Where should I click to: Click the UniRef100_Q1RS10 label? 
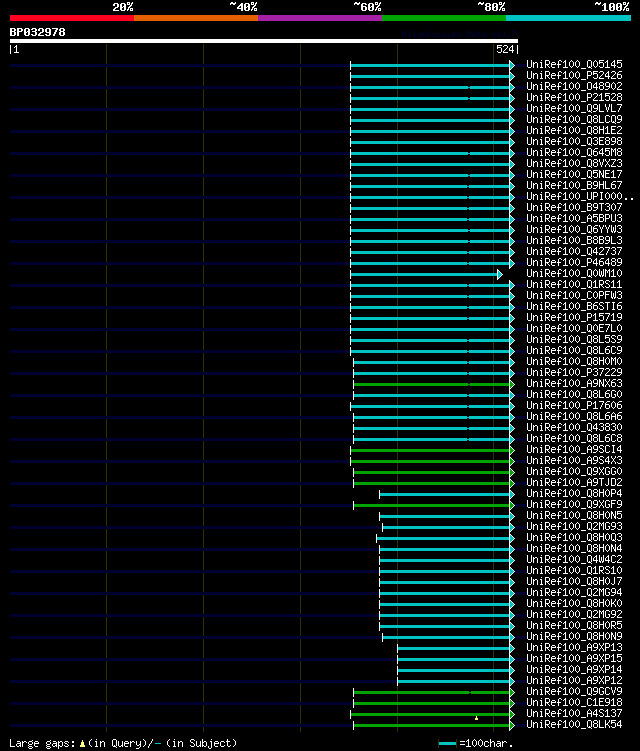(574, 571)
